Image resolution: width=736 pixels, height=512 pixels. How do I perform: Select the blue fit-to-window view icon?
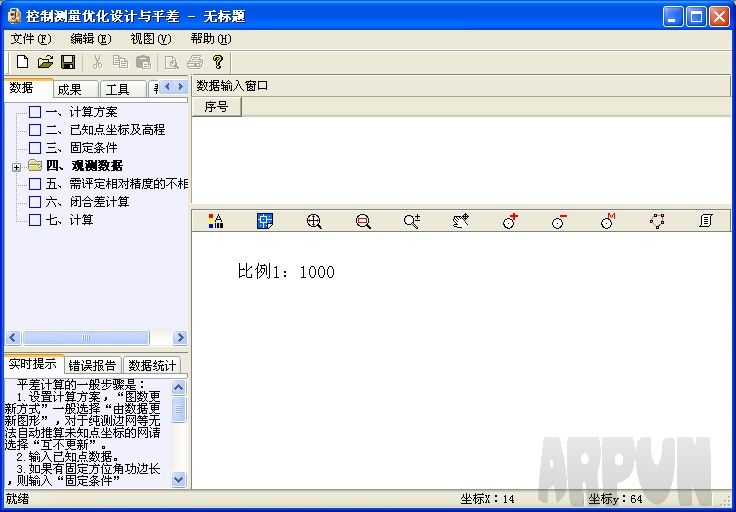pyautogui.click(x=265, y=221)
